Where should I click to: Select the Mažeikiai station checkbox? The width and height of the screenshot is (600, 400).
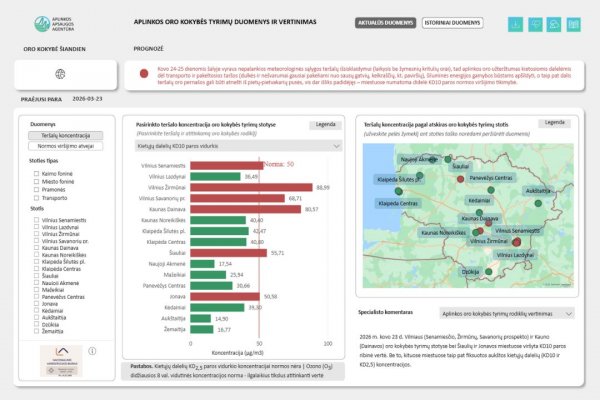point(36,289)
